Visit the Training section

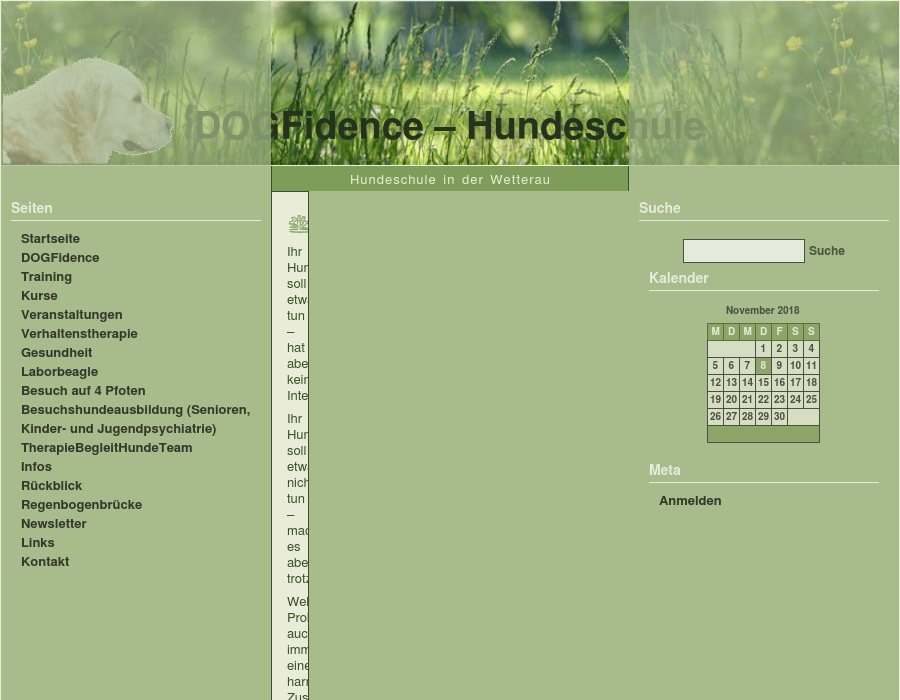[x=46, y=276]
